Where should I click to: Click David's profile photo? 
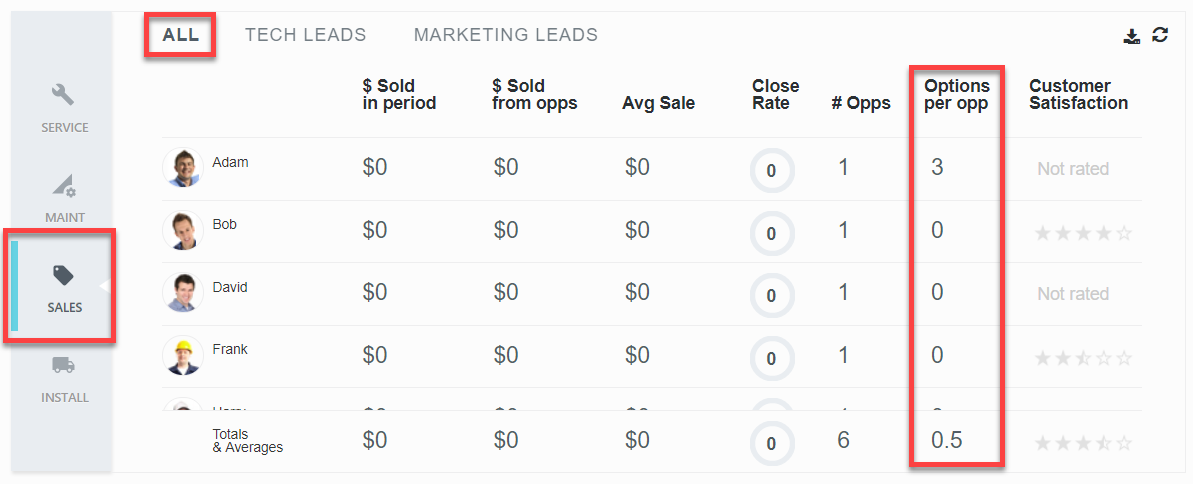coord(183,292)
